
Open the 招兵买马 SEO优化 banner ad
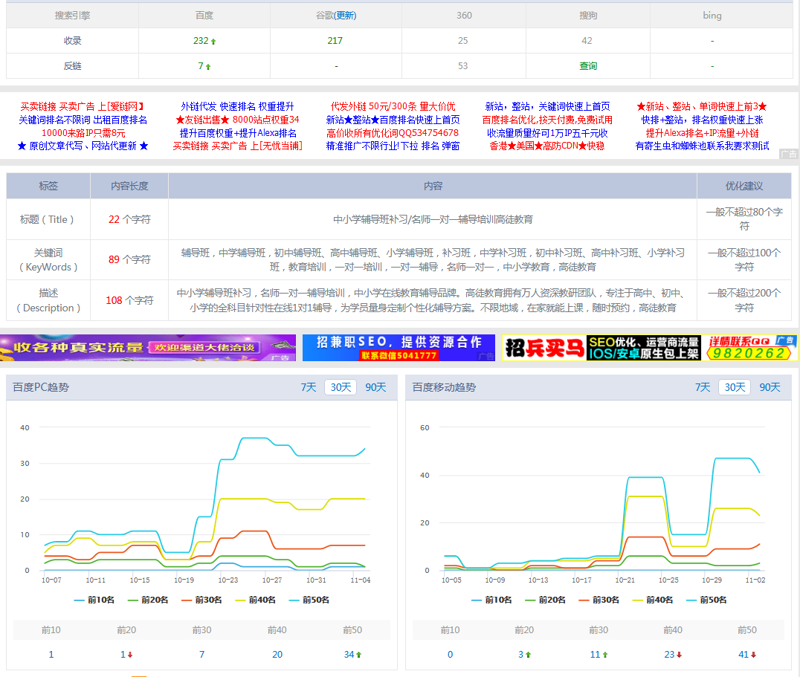click(x=649, y=348)
